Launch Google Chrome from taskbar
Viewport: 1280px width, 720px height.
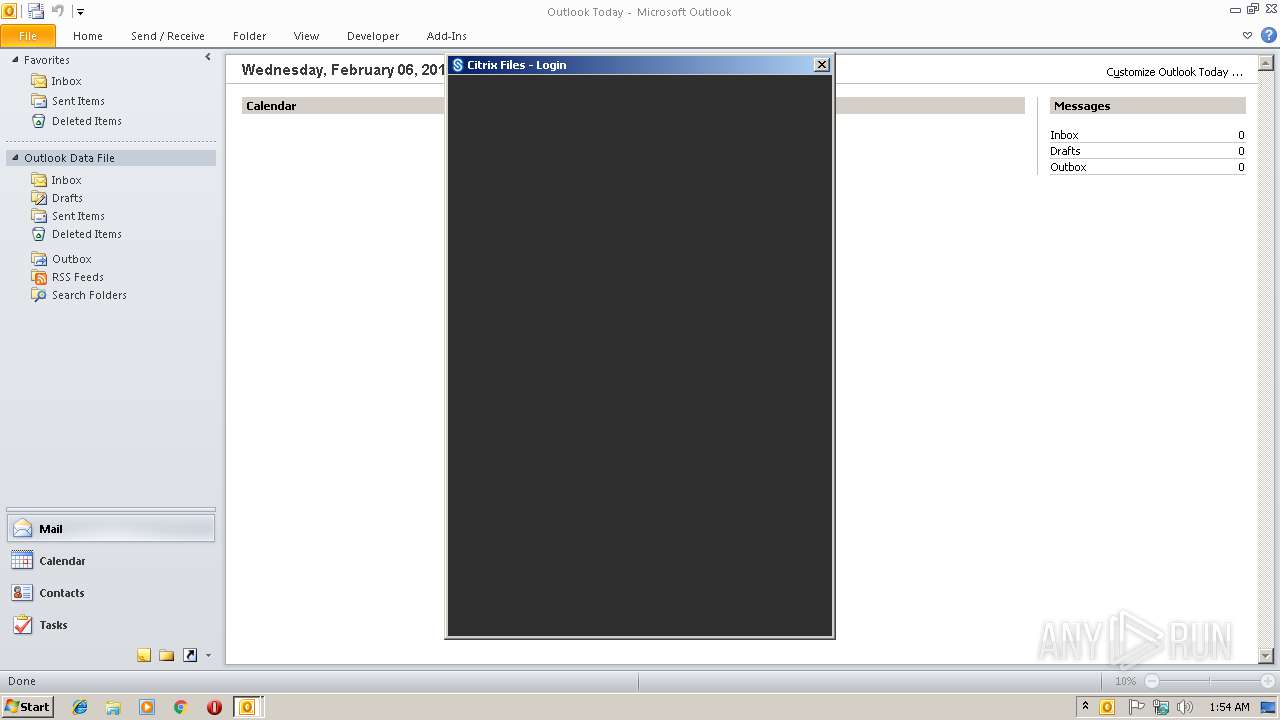pyautogui.click(x=180, y=707)
